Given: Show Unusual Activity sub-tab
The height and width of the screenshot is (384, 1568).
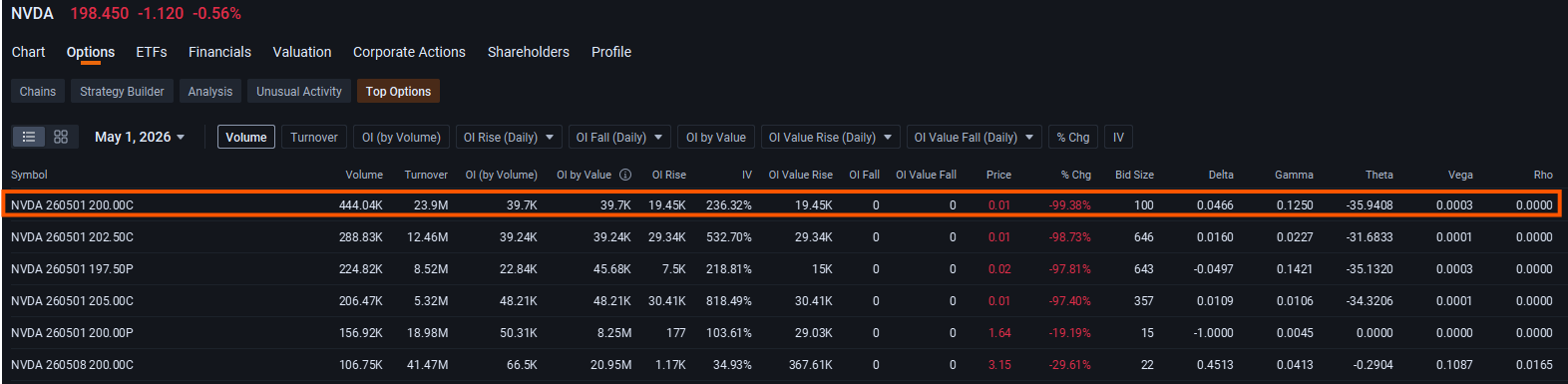Looking at the screenshot, I should (299, 91).
